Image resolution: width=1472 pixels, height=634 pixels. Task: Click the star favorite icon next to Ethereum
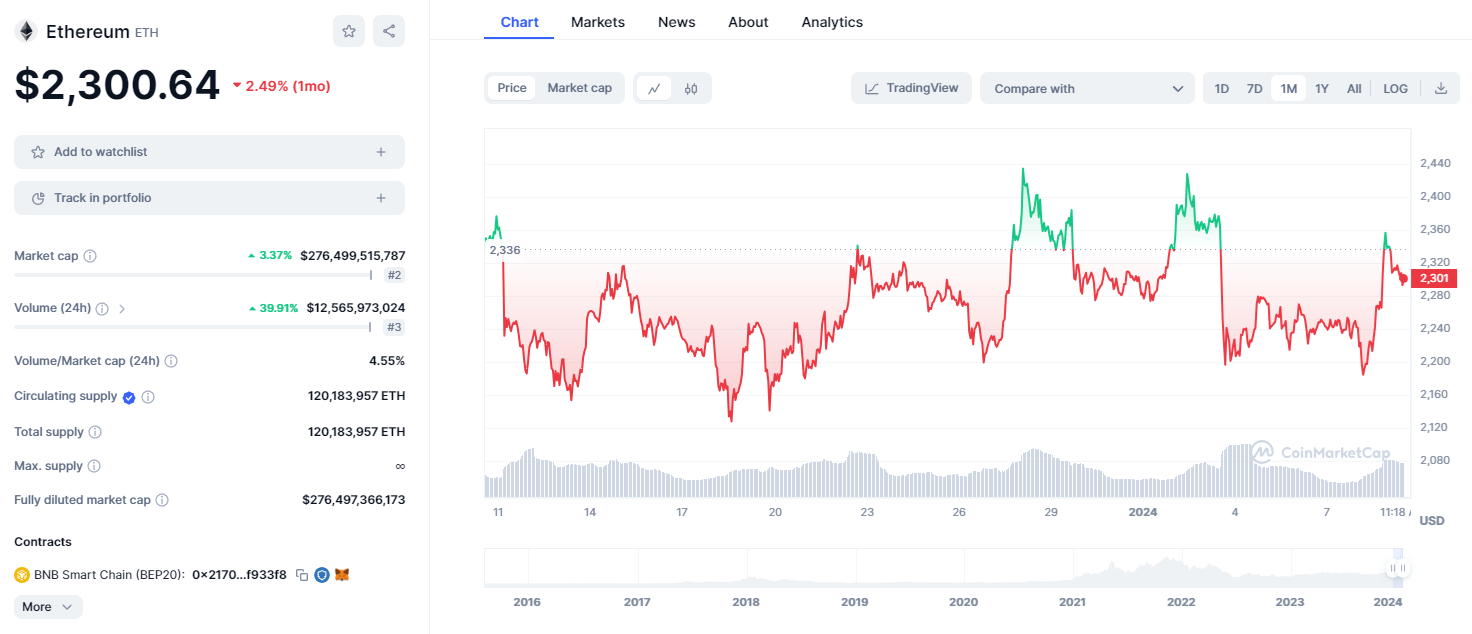point(349,31)
